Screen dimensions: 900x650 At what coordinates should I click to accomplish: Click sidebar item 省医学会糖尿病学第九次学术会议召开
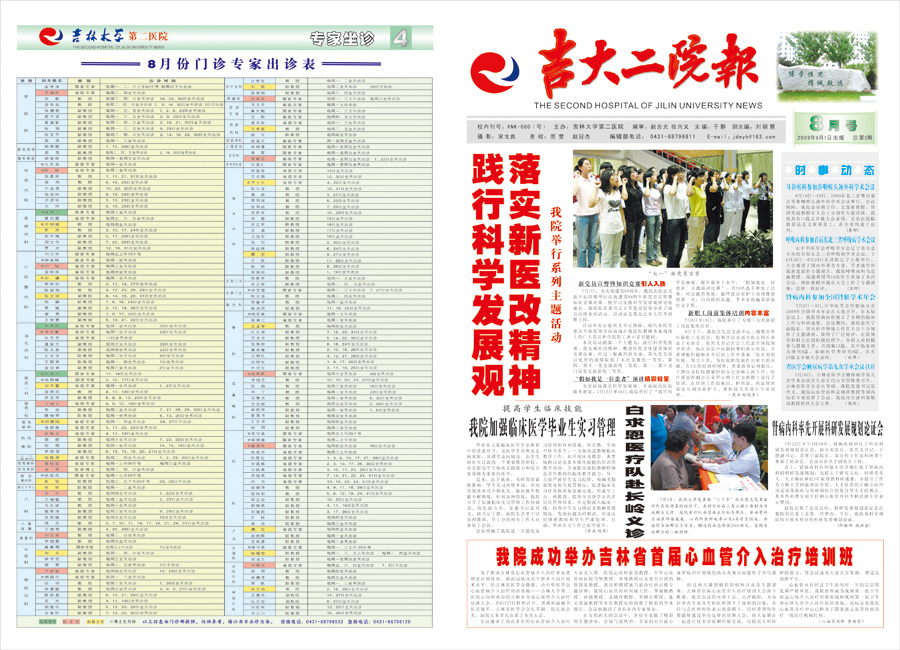pyautogui.click(x=831, y=366)
